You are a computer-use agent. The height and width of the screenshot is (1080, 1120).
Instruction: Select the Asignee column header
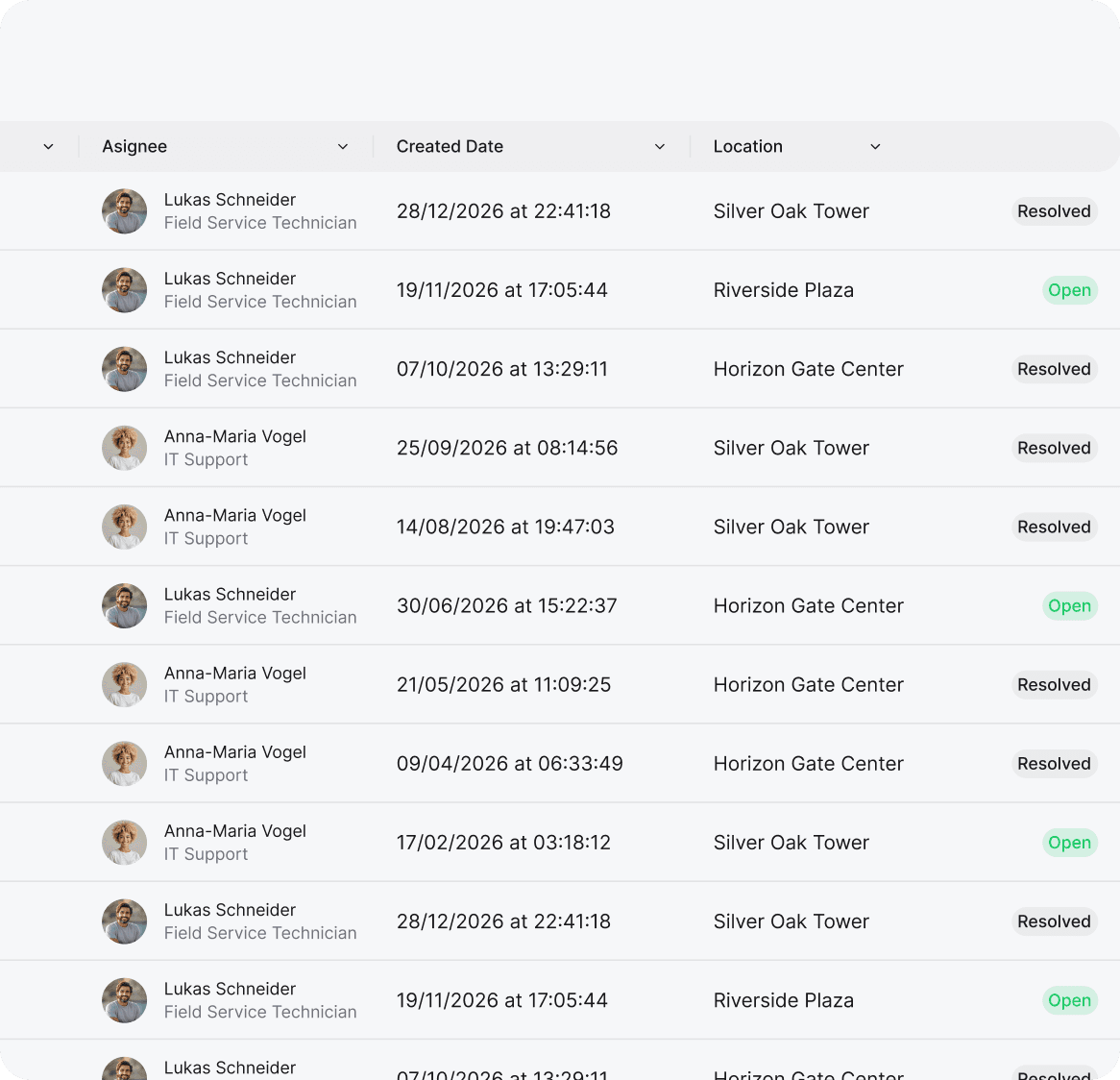coord(134,146)
